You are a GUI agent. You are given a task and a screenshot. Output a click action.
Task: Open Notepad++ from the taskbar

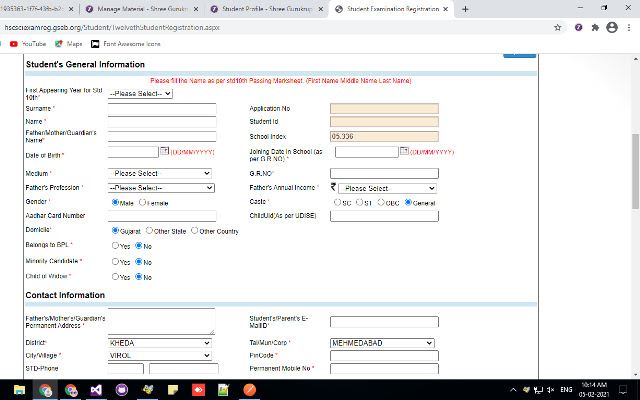point(224,390)
